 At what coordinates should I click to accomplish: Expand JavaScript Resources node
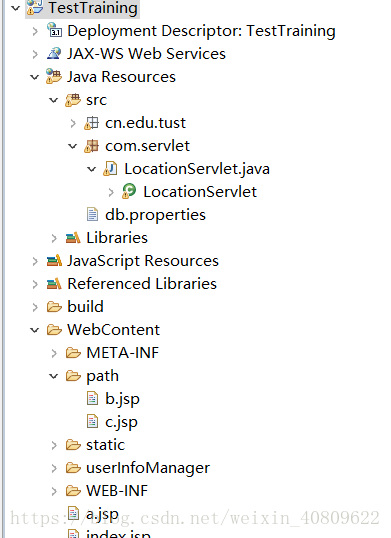pyautogui.click(x=35, y=261)
